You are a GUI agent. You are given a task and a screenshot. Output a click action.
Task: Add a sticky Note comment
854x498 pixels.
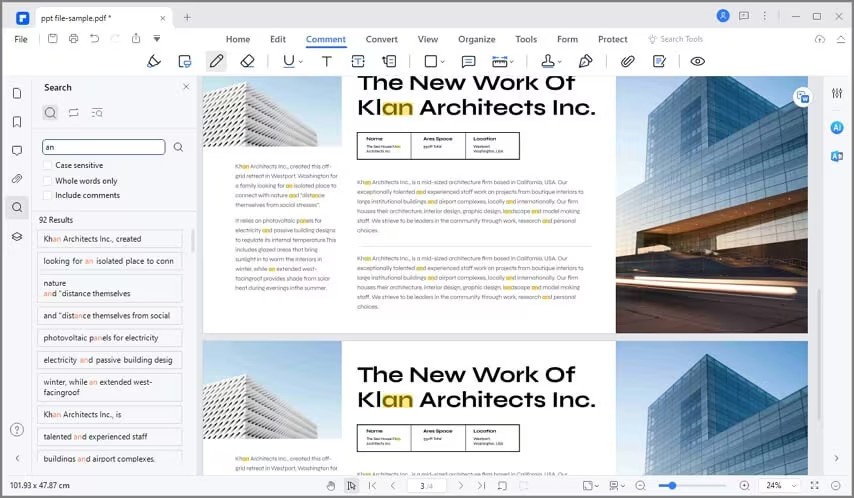(468, 62)
